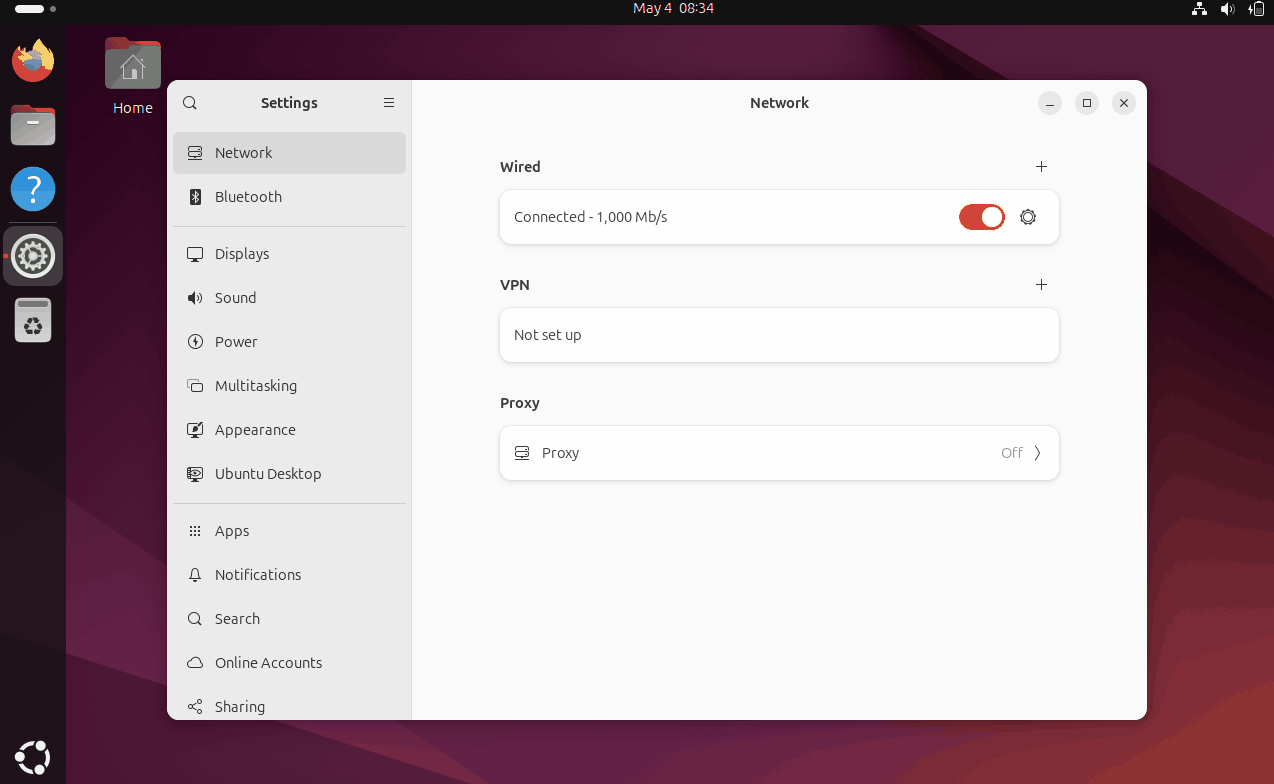Open Power settings in the sidebar

tap(196, 341)
